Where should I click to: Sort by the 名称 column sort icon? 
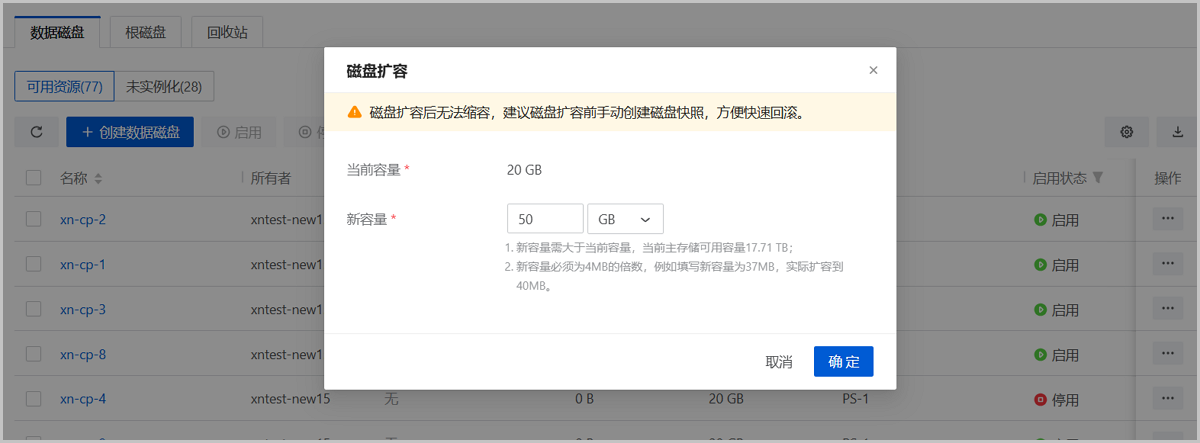point(98,178)
